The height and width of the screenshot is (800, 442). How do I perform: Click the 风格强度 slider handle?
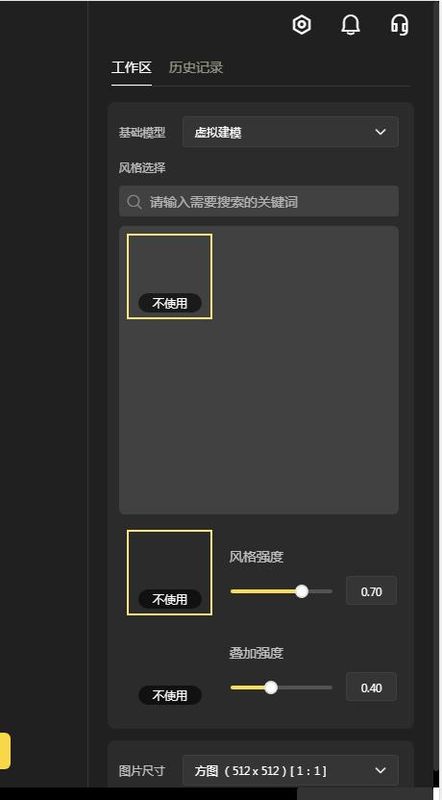tap(302, 591)
